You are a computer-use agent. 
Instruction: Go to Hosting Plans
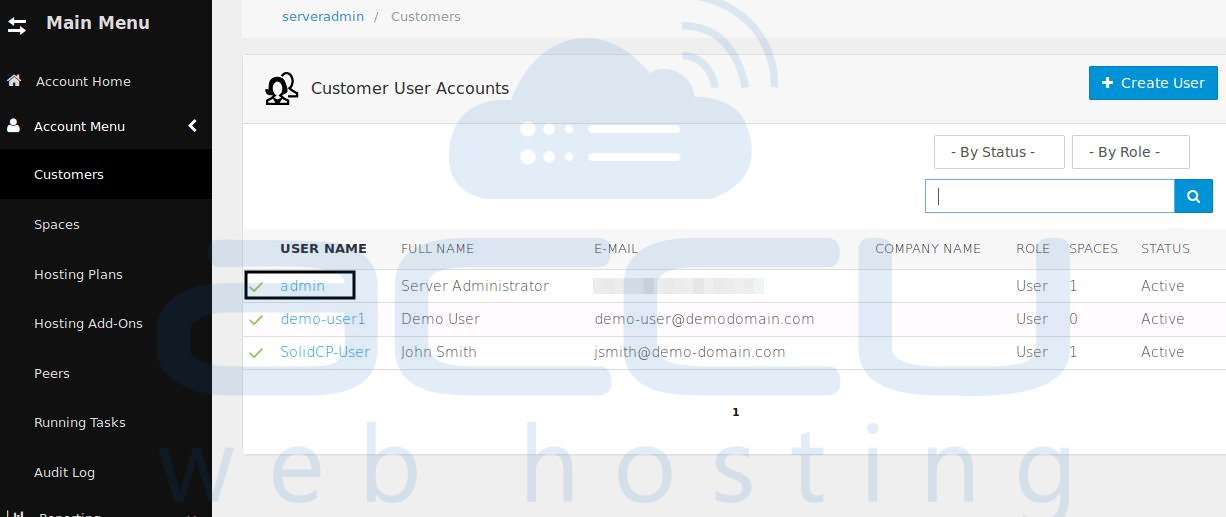[78, 274]
